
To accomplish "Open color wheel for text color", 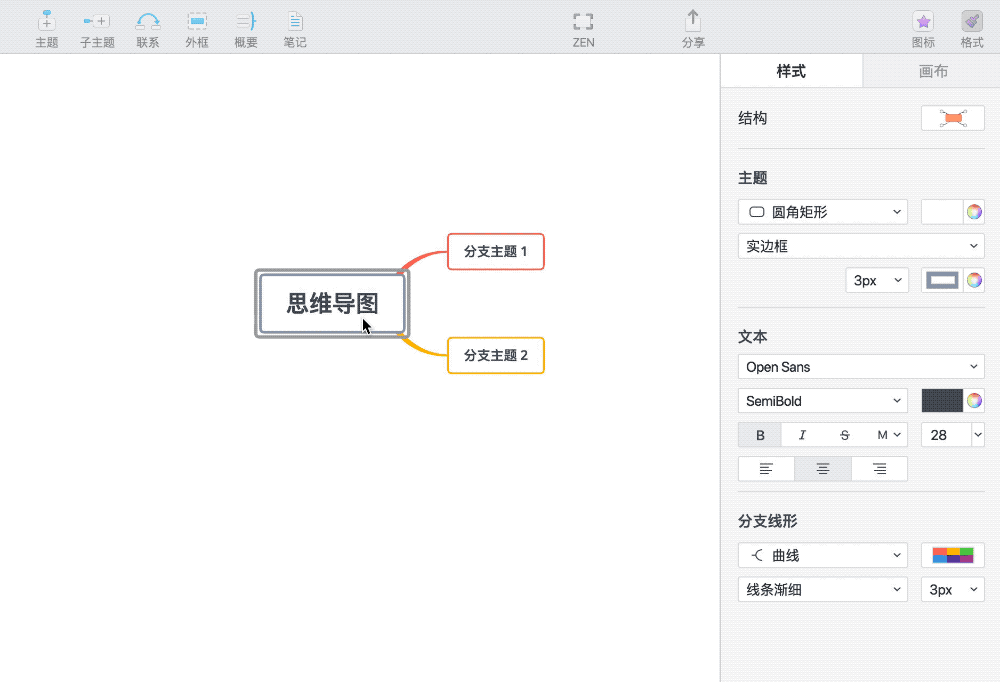I will tap(974, 401).
